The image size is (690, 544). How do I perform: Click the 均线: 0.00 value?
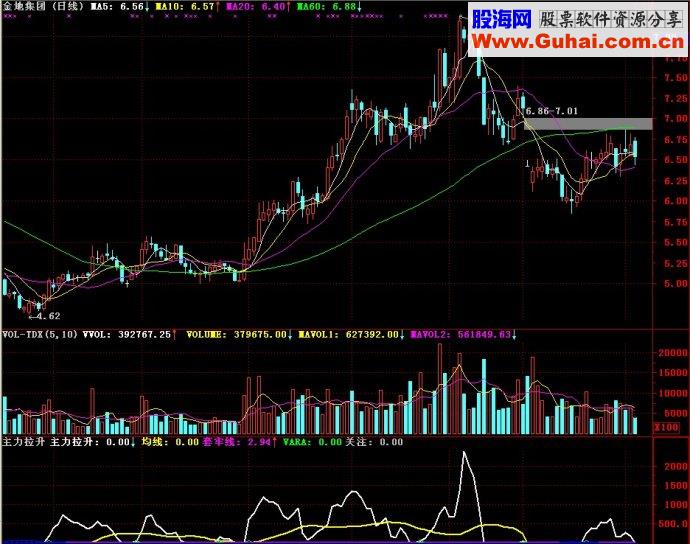click(170, 441)
